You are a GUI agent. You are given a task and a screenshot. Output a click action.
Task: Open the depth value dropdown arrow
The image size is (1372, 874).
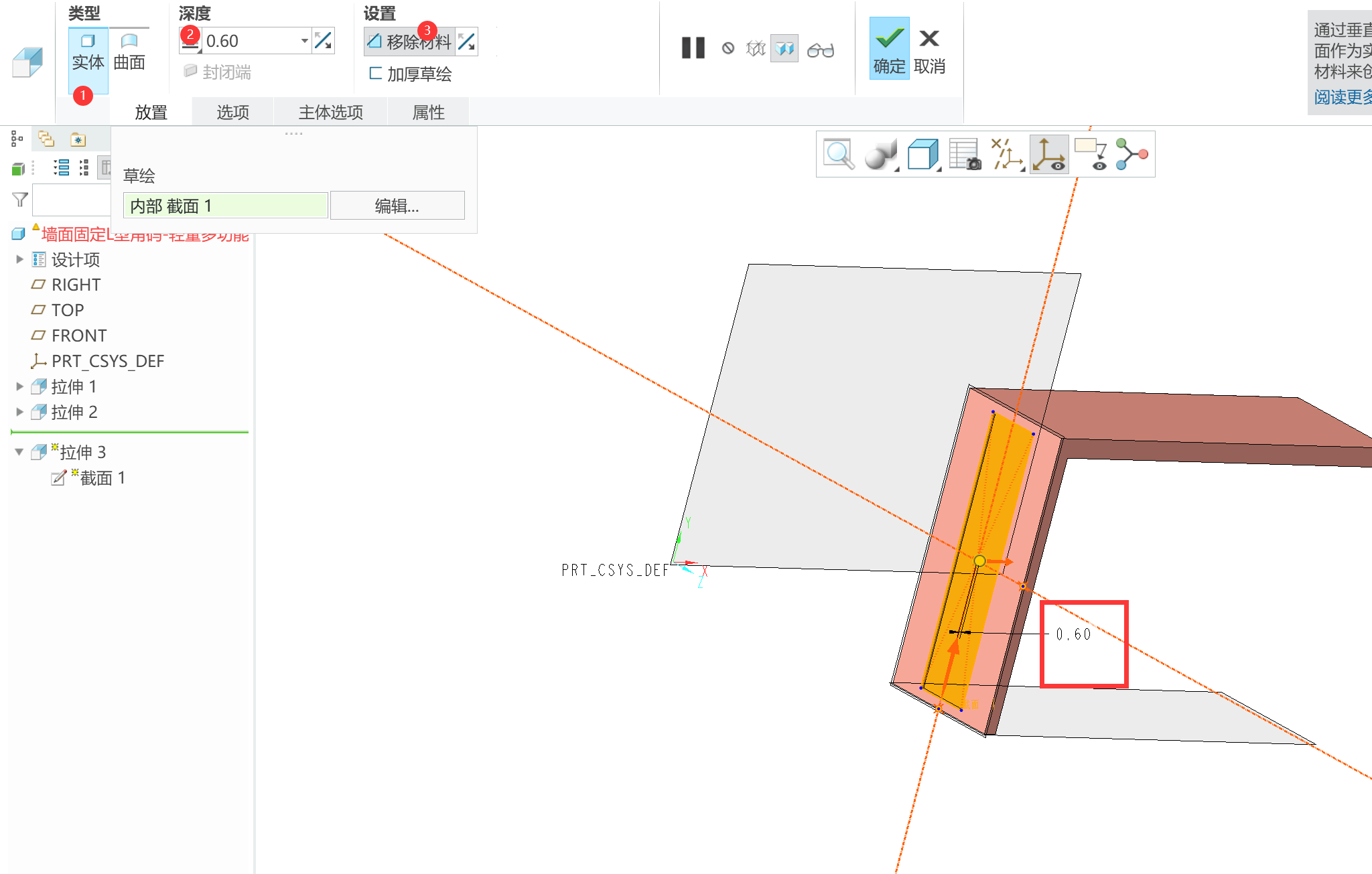tap(304, 41)
